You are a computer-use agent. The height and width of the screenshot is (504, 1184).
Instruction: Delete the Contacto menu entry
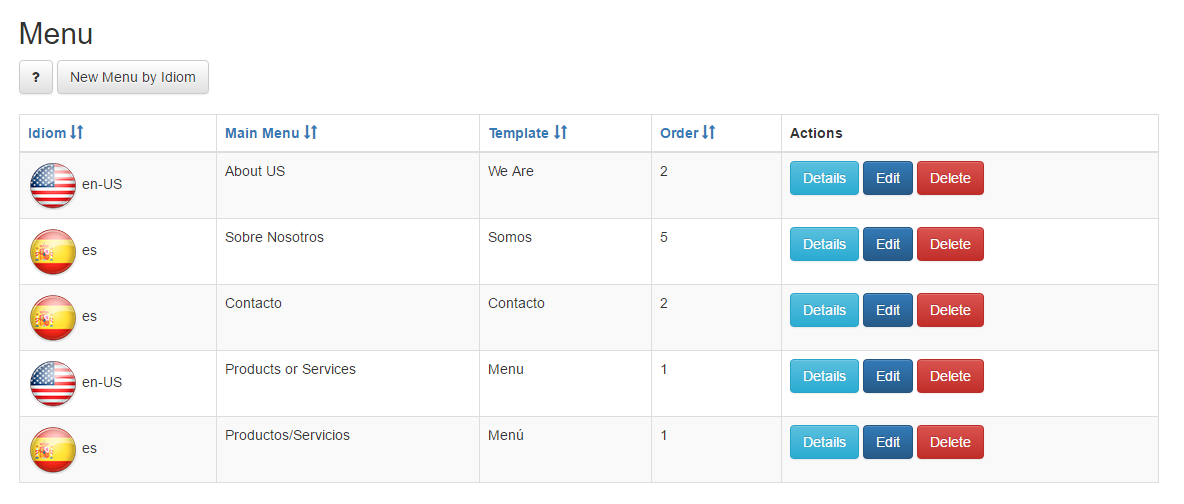click(950, 310)
